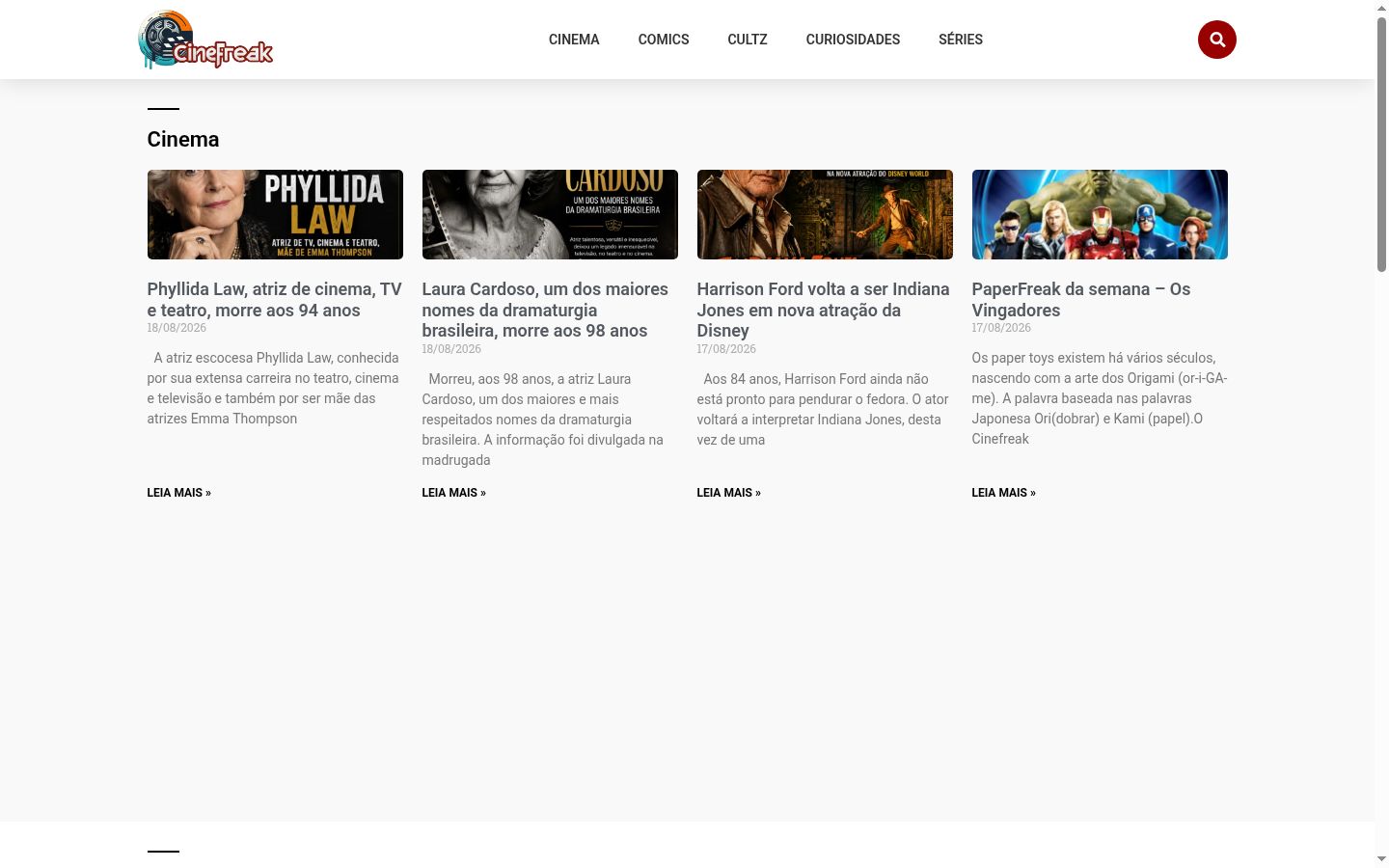The image size is (1389, 868).
Task: Click the scrollbar down arrow
Action: pyautogui.click(x=1381, y=859)
